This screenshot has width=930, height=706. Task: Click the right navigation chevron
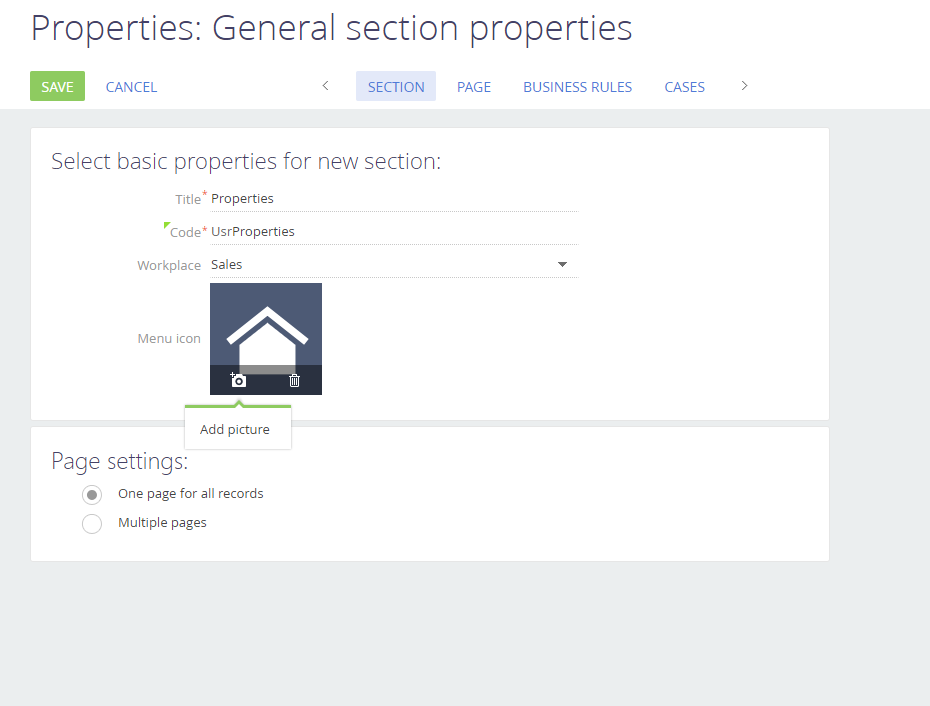[744, 86]
